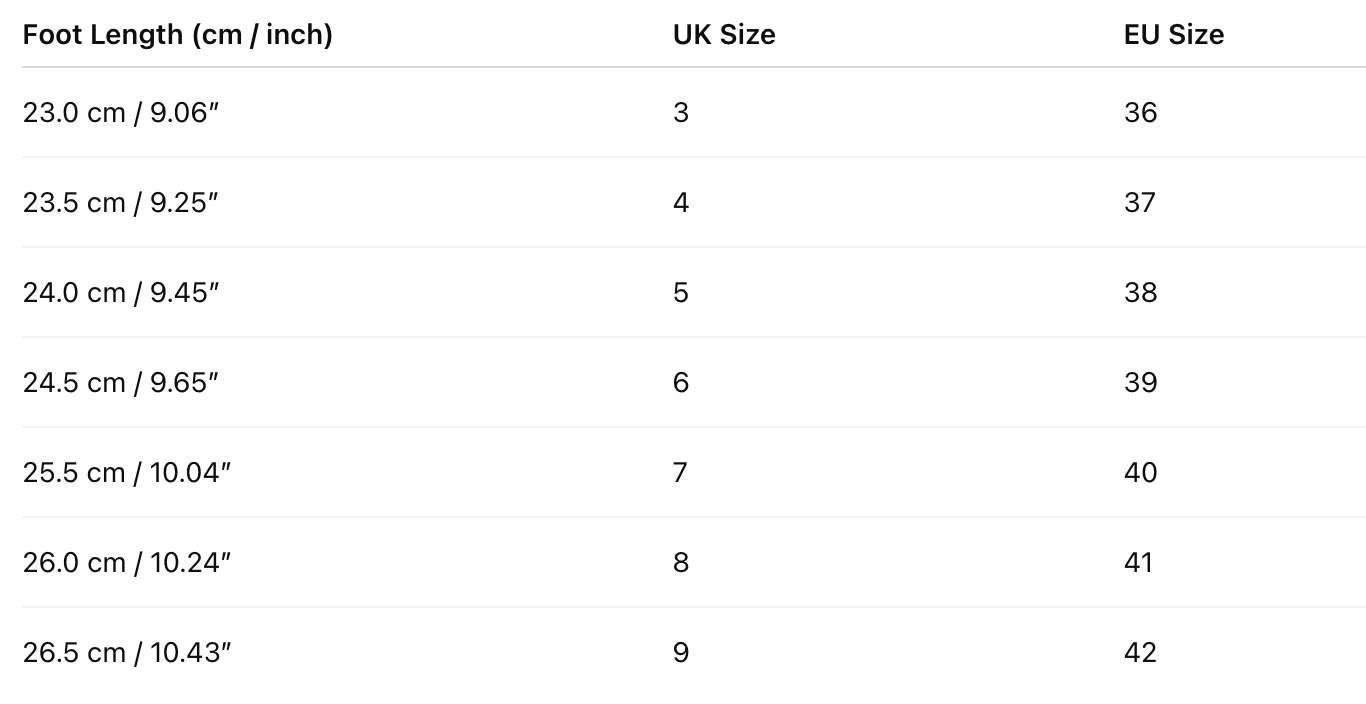Click EU size 40 value
The width and height of the screenshot is (1366, 704).
(x=1140, y=472)
